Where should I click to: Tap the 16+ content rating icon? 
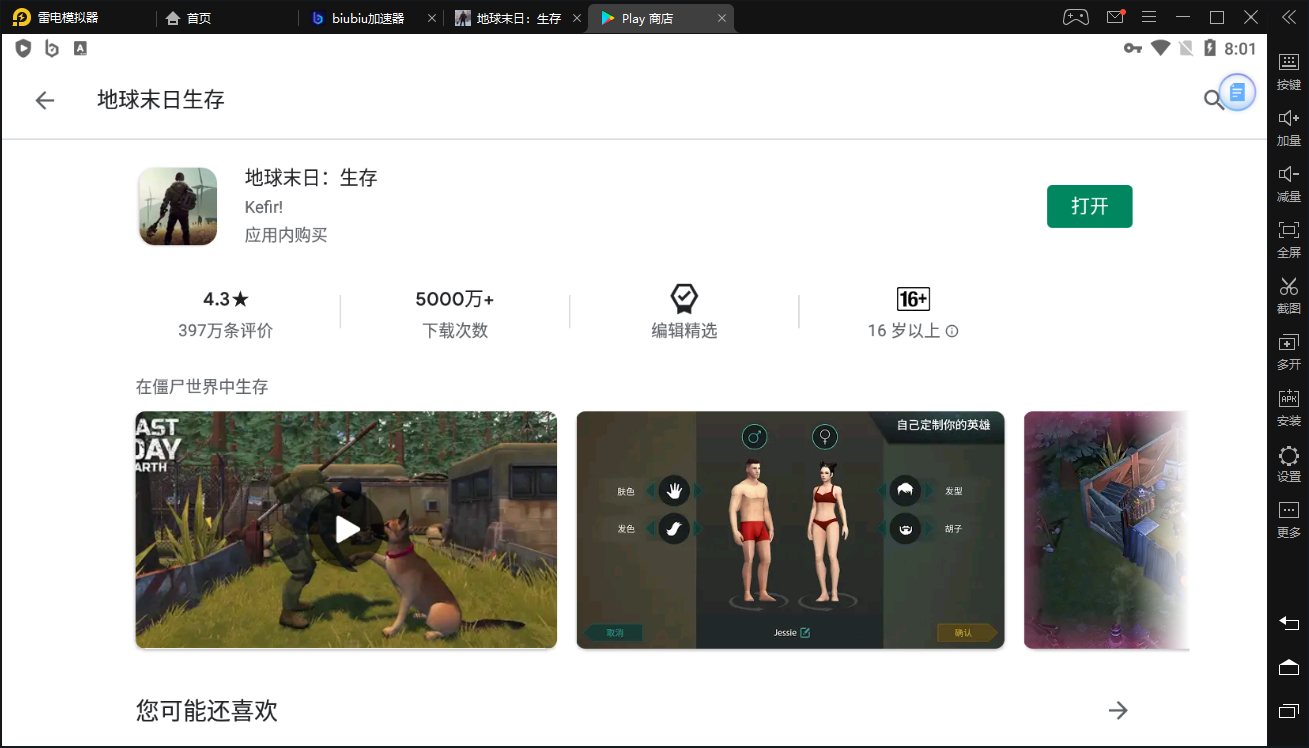tap(913, 299)
